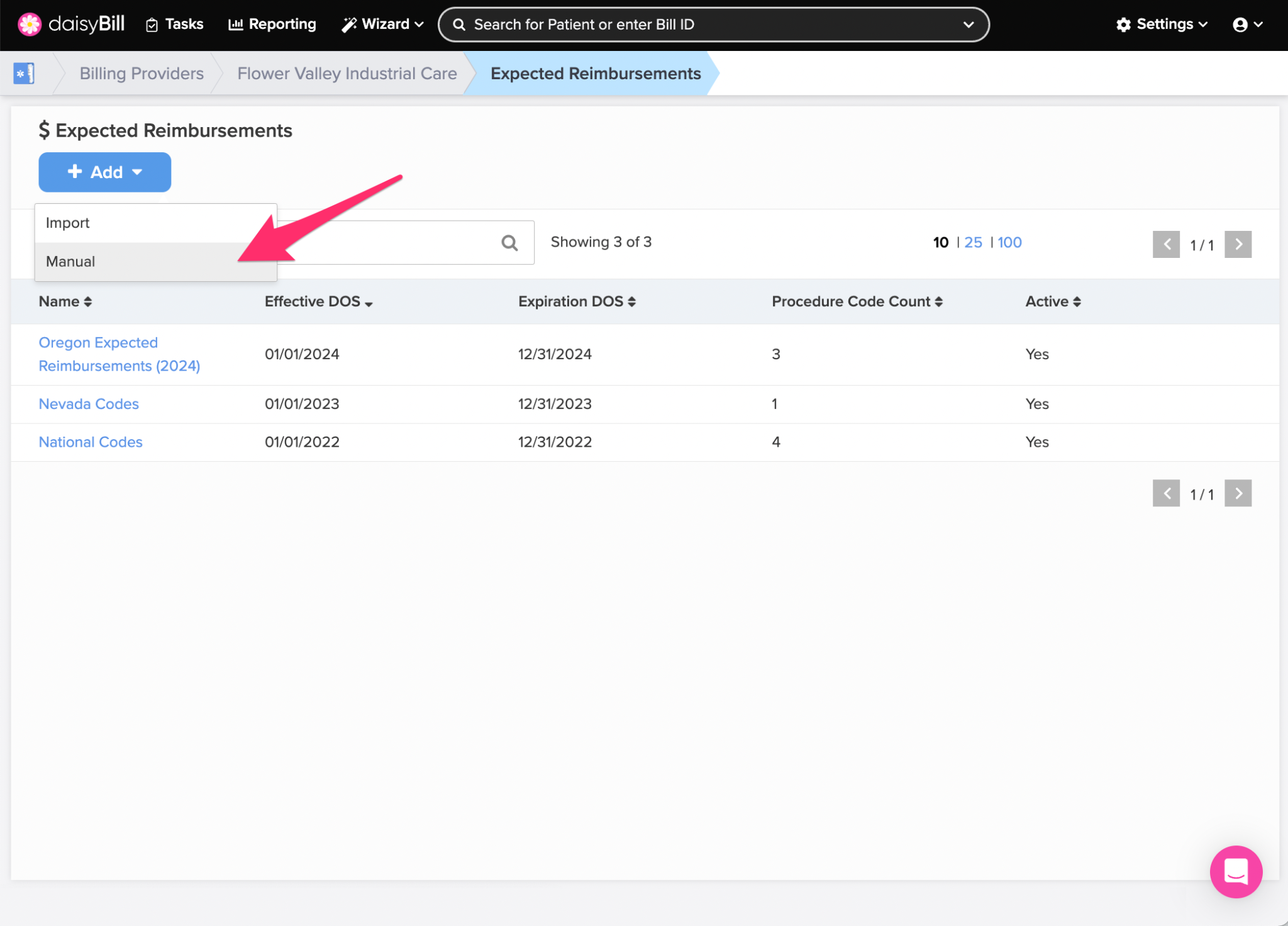This screenshot has height=926, width=1288.
Task: Click the daisyBill flower logo
Action: (x=29, y=24)
